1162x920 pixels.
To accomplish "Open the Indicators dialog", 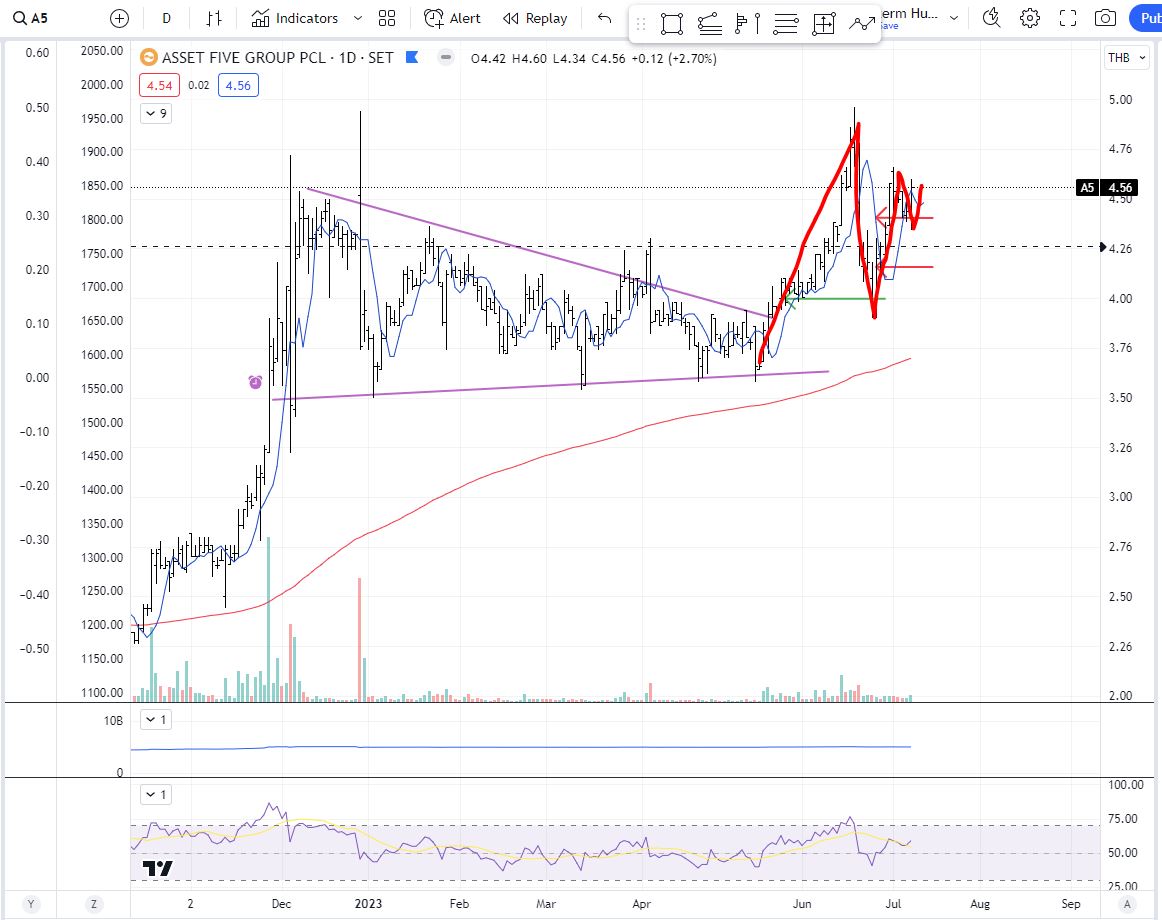I will click(294, 19).
